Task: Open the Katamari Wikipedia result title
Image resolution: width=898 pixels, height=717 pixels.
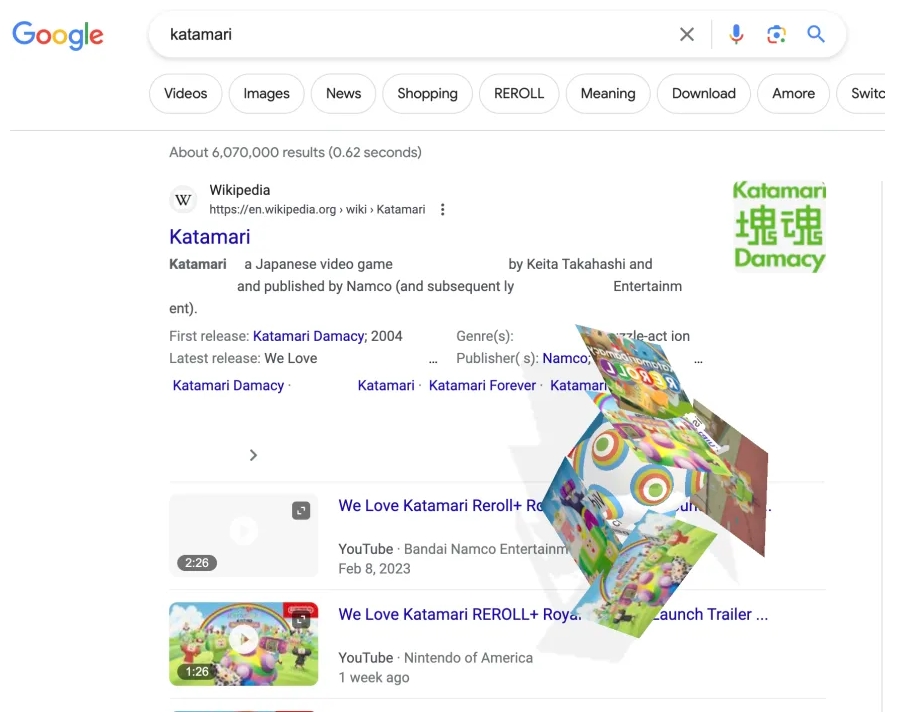Action: pyautogui.click(x=210, y=237)
